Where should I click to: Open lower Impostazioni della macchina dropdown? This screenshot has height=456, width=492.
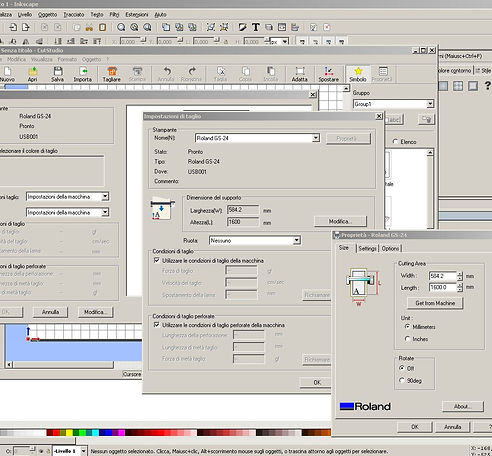68,212
